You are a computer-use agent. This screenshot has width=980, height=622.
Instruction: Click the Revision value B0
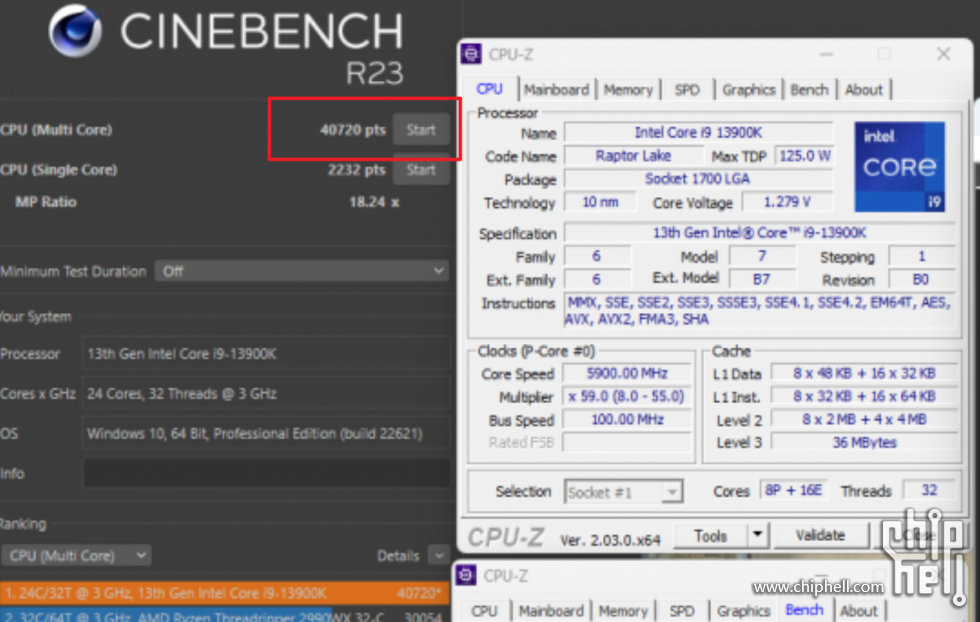pos(921,279)
